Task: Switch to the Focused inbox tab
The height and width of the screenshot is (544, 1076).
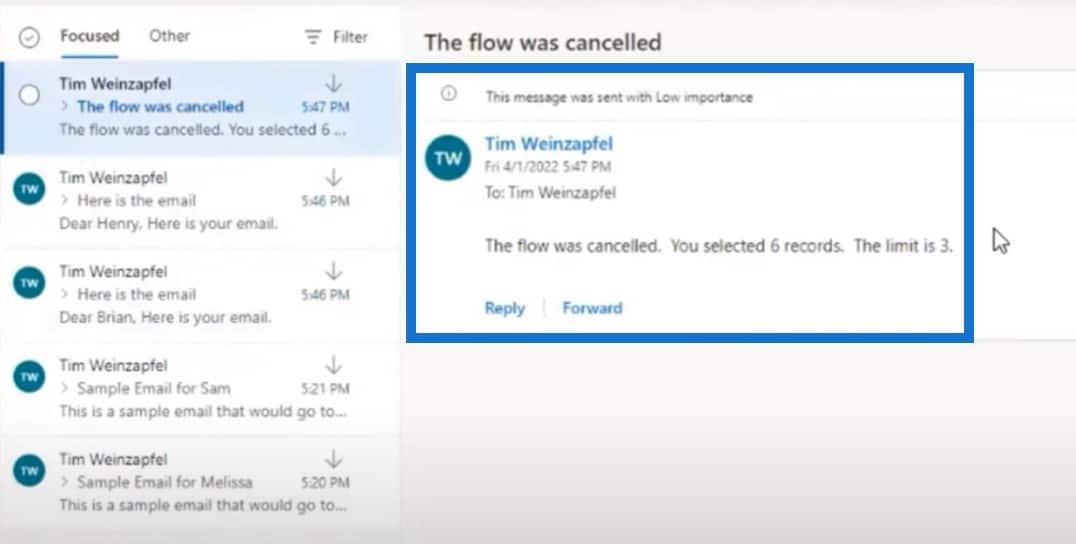Action: click(89, 36)
